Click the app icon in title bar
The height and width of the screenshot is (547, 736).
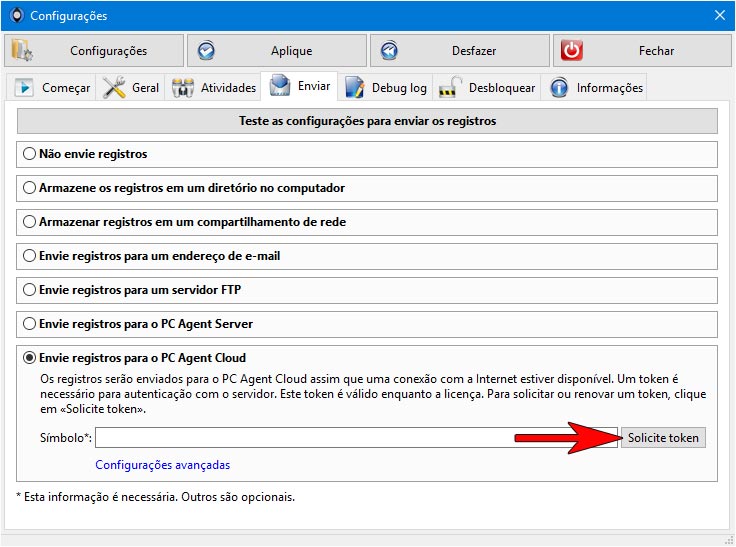[x=17, y=15]
